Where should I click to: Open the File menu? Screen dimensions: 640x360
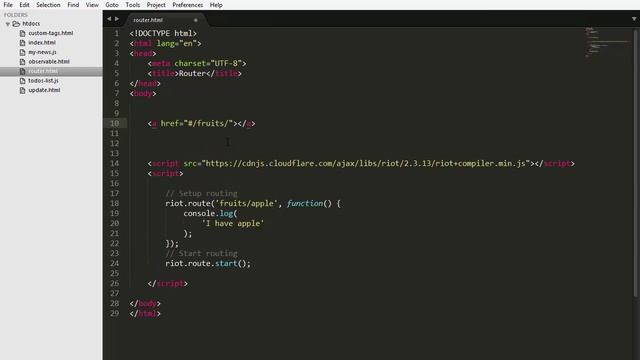point(8,5)
